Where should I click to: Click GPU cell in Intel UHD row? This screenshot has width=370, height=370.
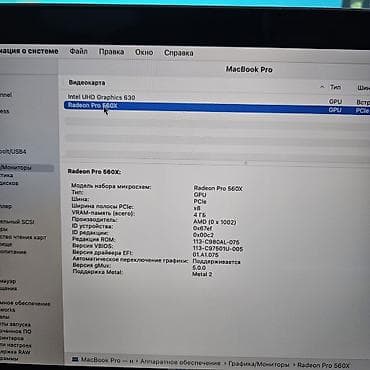[x=335, y=102]
